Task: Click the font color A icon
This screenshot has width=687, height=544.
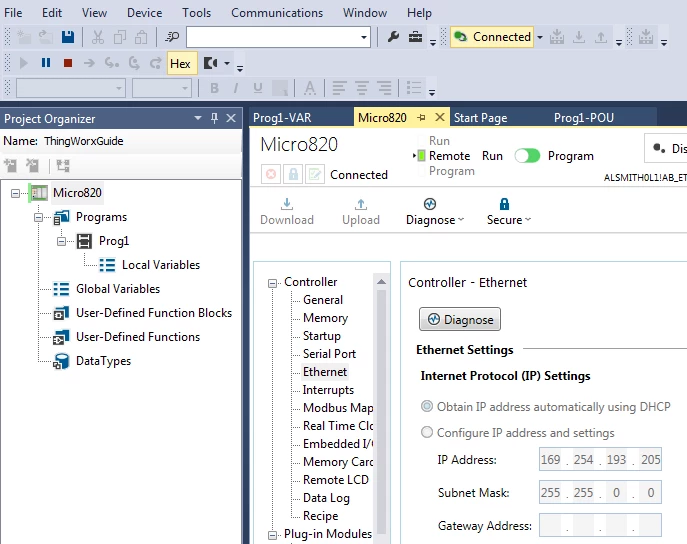Action: coord(310,88)
